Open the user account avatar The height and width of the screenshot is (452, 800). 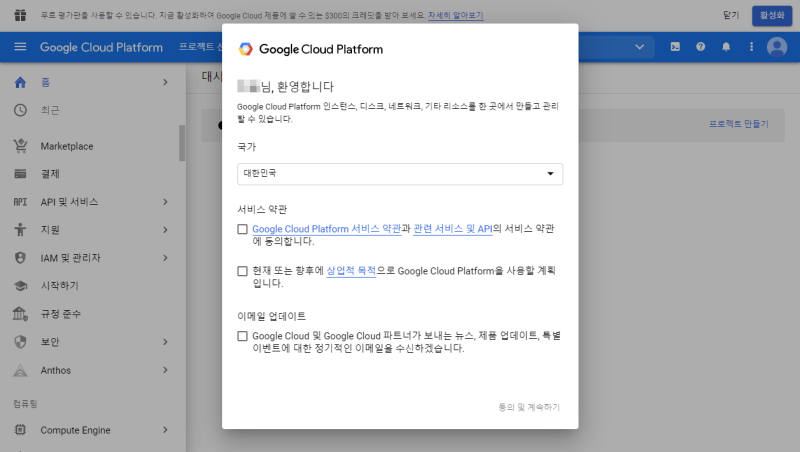point(777,47)
